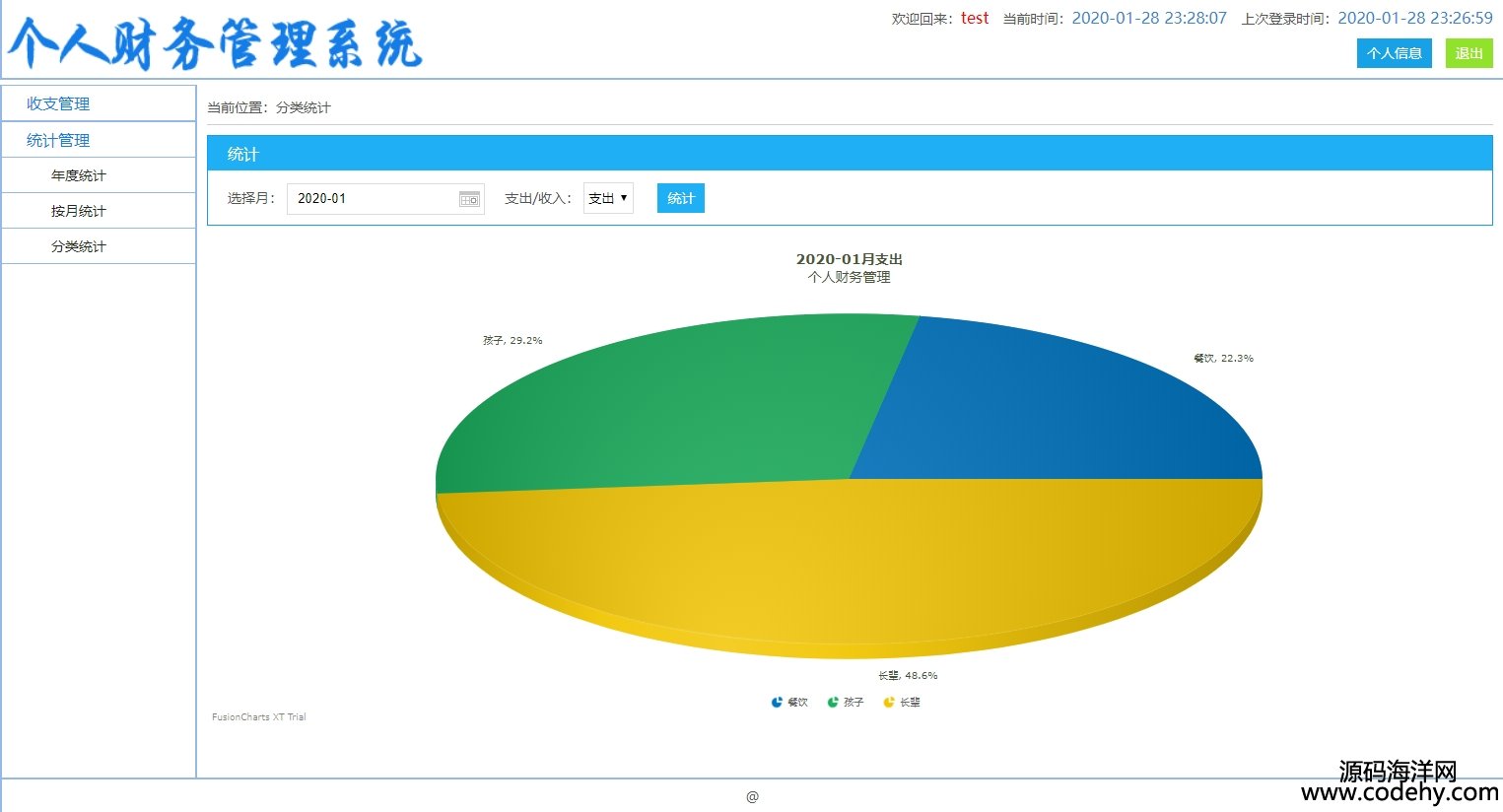Open 年度统计 in the sidebar

[x=99, y=175]
